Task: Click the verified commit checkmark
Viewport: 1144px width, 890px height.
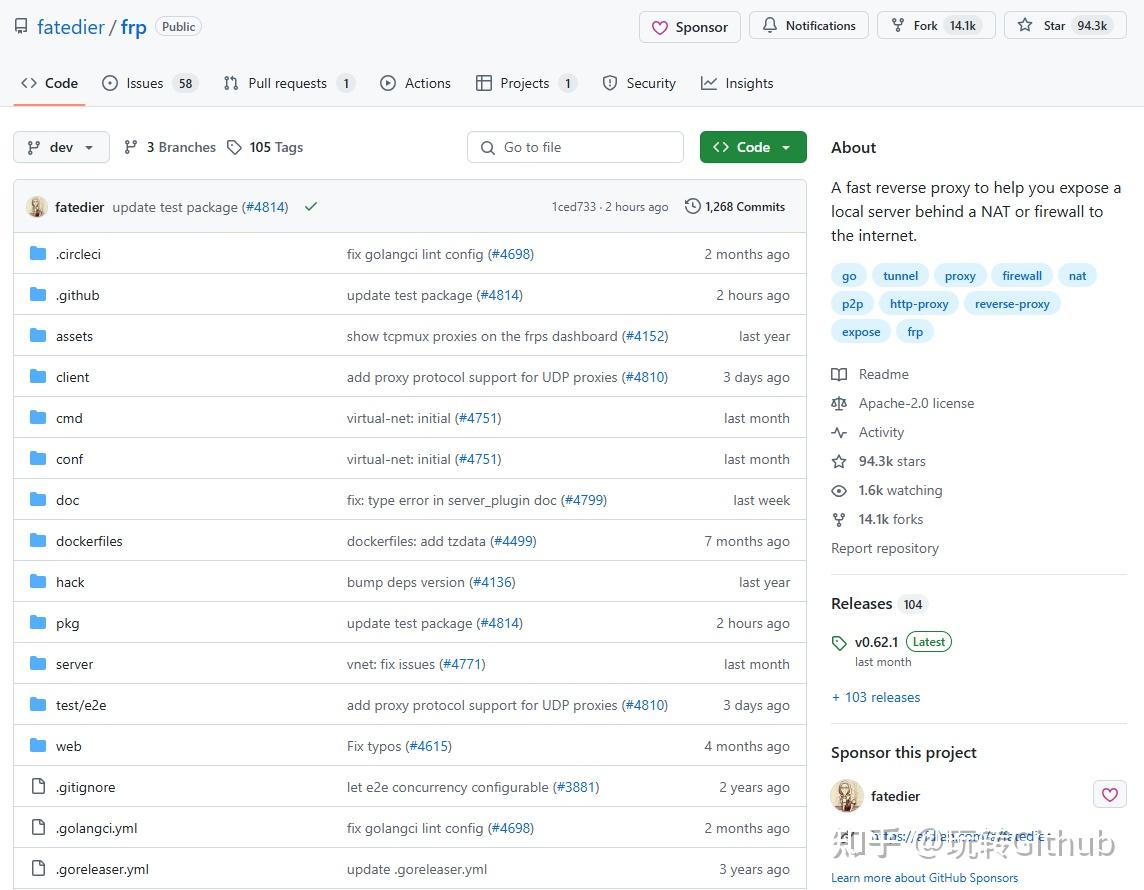Action: [310, 207]
